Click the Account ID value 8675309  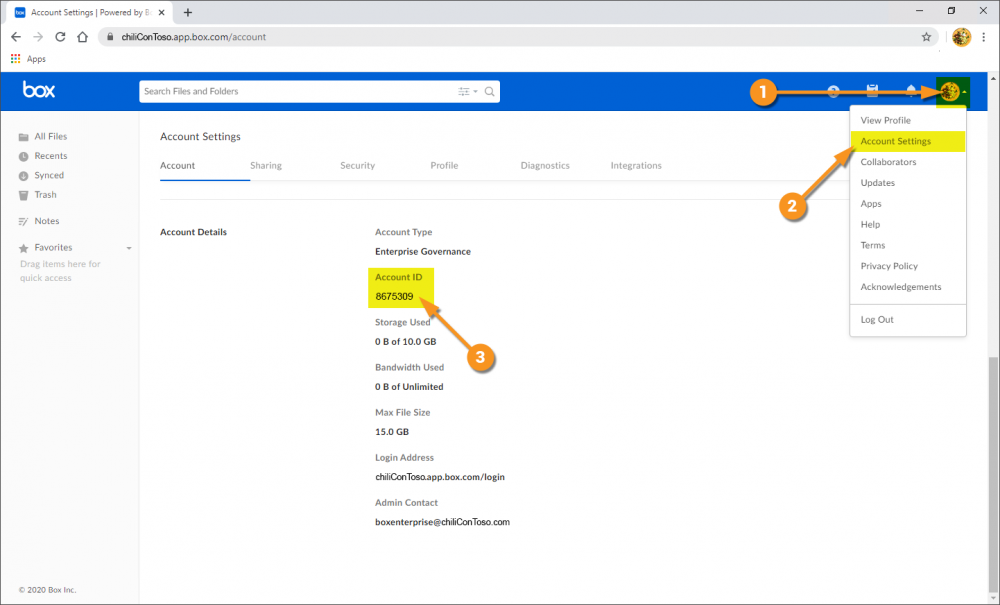394,296
